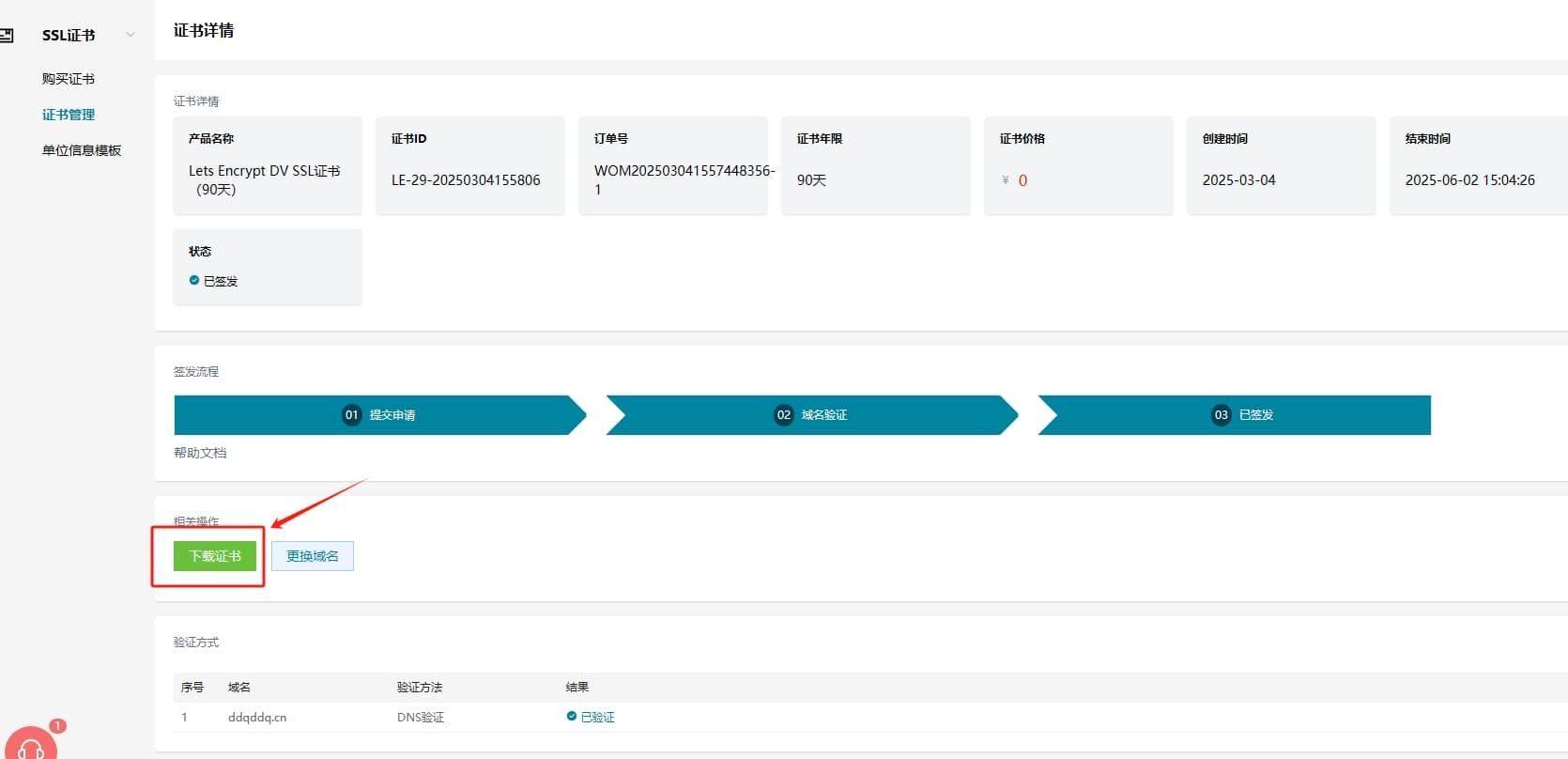Open 单位信息模板 in the sidebar
The width and height of the screenshot is (1568, 759).
pos(82,150)
